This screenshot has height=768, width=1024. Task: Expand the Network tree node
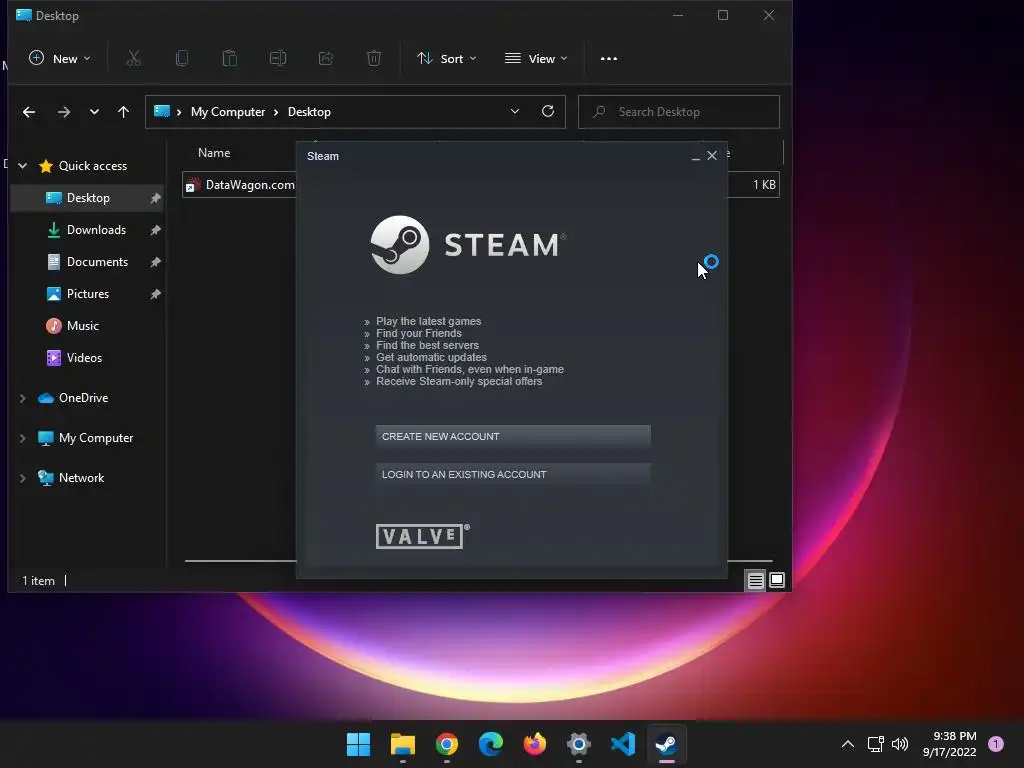(23, 478)
